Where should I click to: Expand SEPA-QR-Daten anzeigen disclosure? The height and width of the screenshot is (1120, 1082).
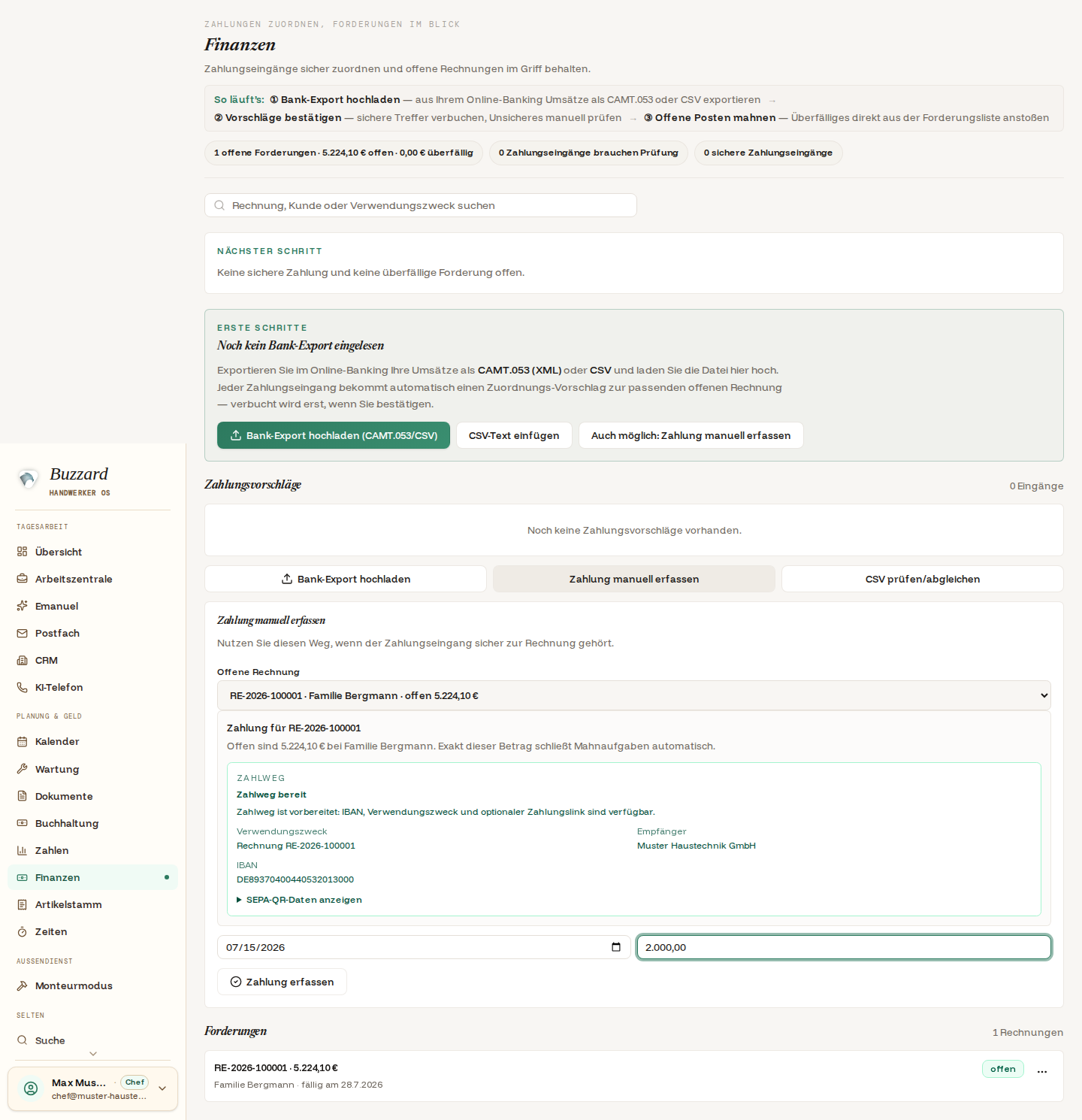(299, 900)
